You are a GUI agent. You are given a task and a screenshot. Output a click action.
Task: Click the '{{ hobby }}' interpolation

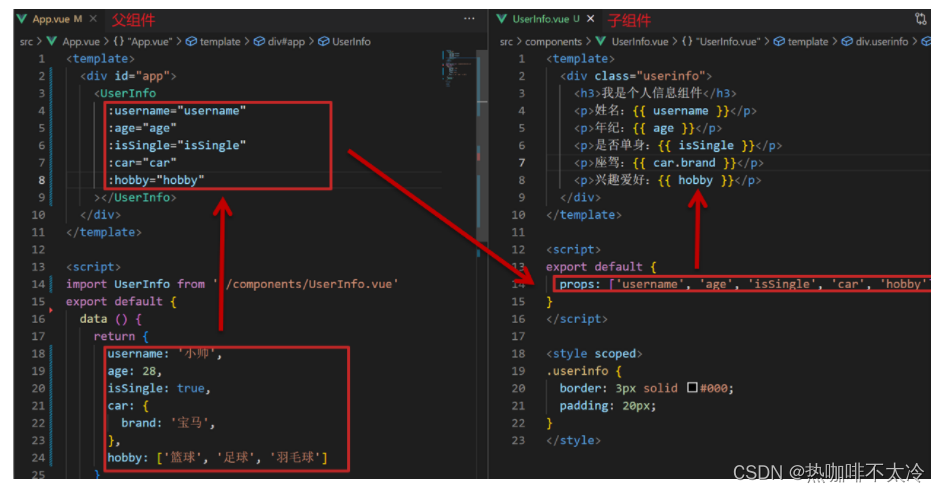click(x=696, y=180)
